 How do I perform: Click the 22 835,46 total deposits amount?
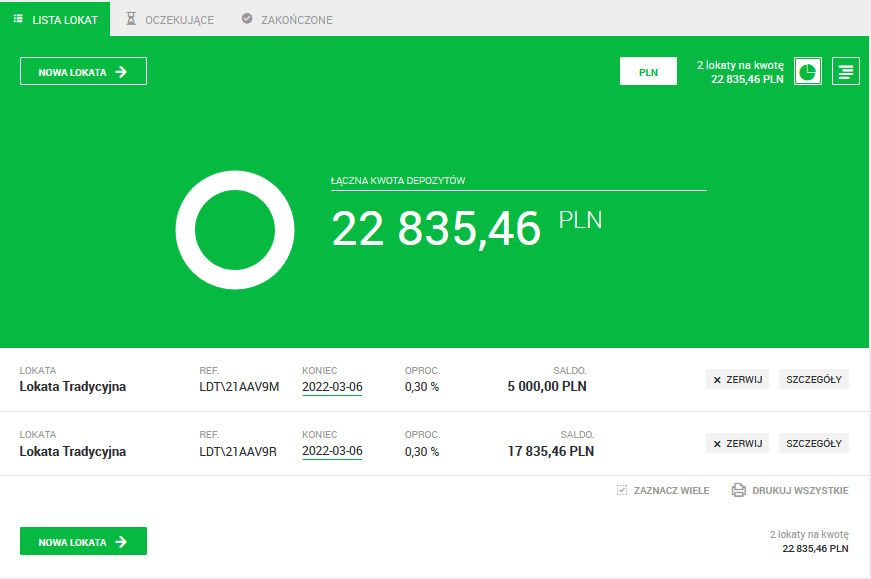(x=436, y=229)
